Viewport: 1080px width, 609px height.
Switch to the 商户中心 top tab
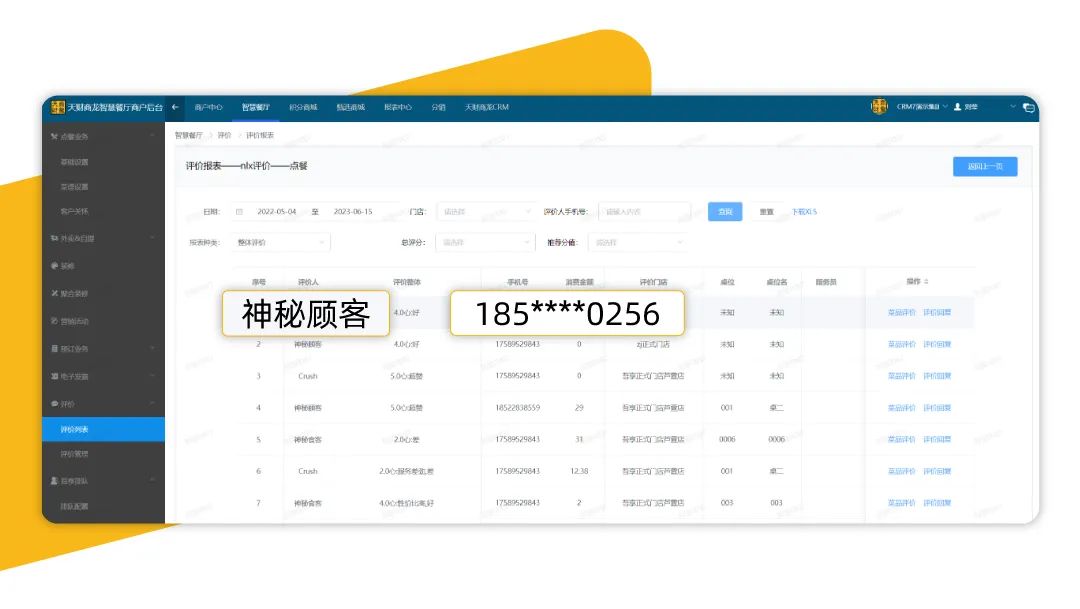(208, 107)
